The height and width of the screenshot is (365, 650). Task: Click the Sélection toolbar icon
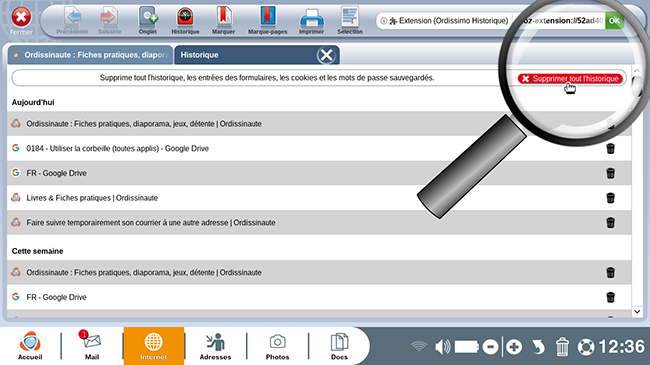(x=350, y=20)
